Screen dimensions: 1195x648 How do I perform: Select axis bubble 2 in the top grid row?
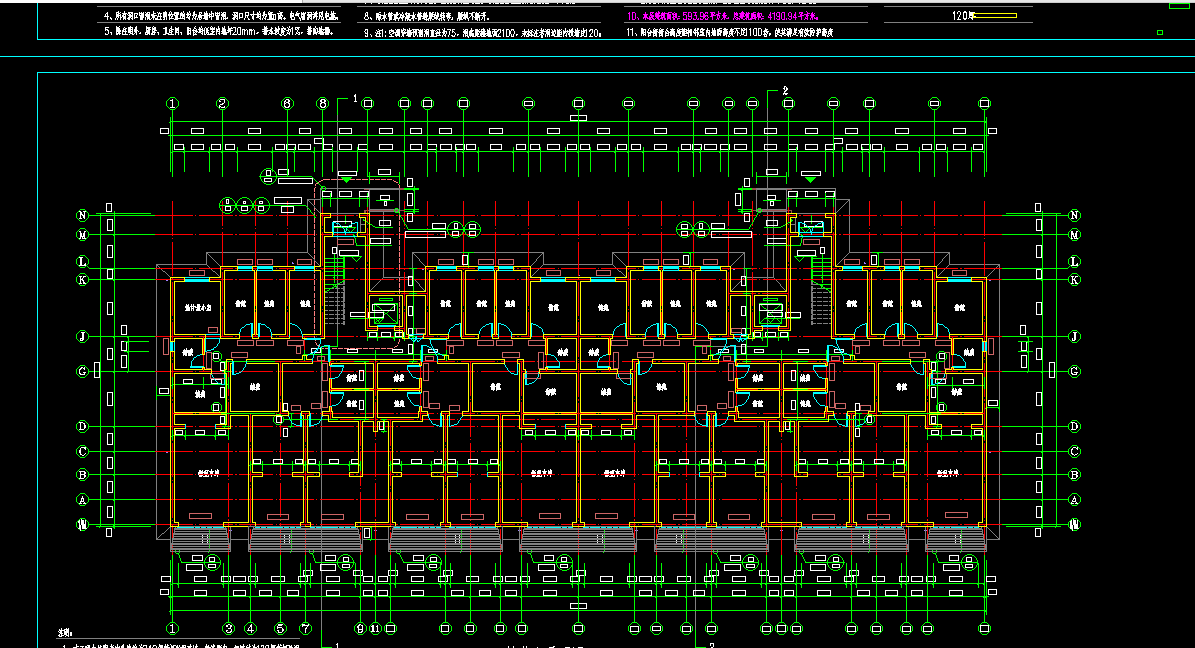point(223,104)
